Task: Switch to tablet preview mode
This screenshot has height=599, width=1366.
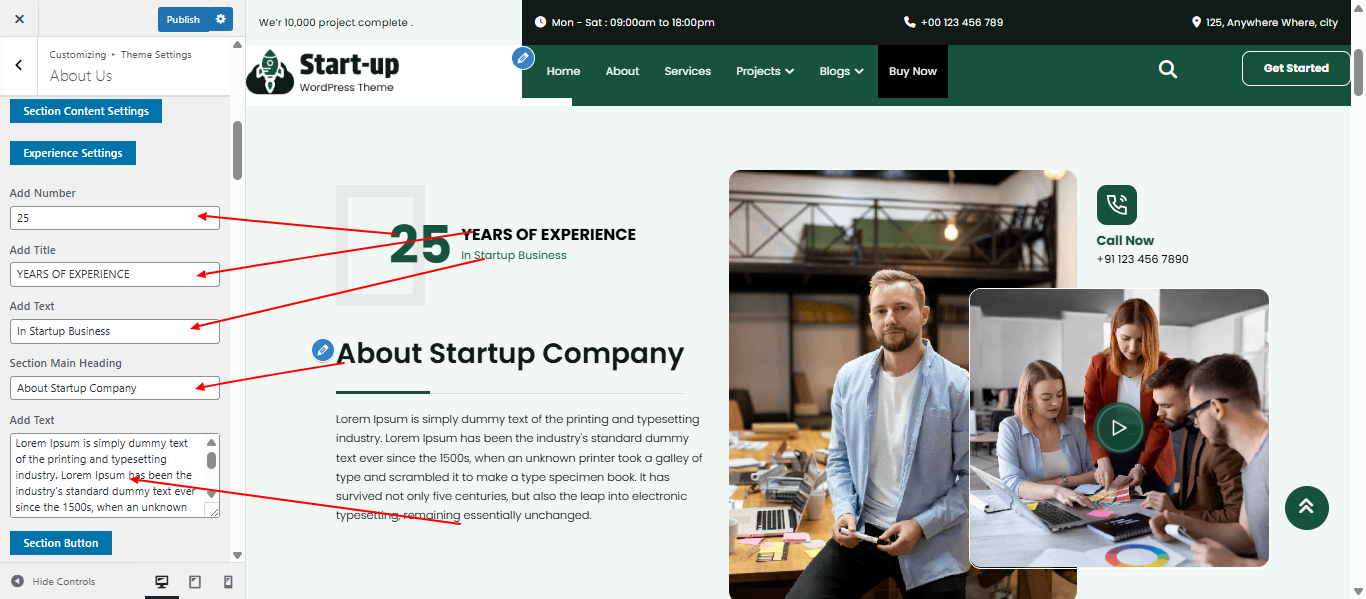Action: coord(195,581)
